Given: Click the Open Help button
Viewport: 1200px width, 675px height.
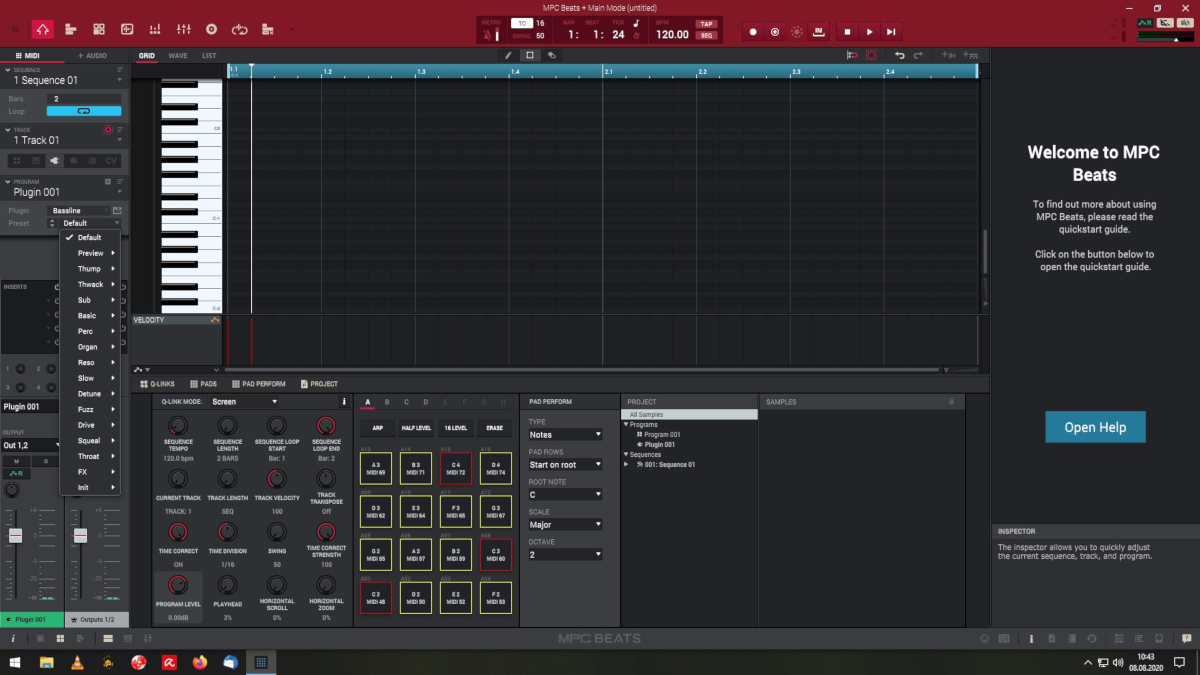Looking at the screenshot, I should (x=1095, y=427).
